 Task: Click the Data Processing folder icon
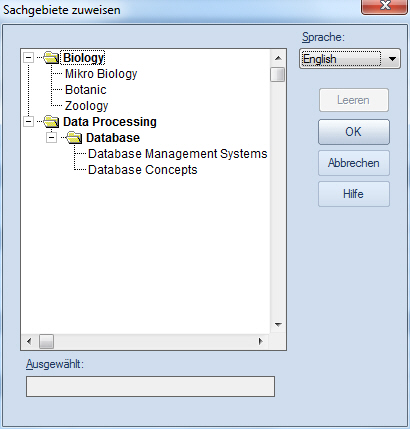(51, 122)
